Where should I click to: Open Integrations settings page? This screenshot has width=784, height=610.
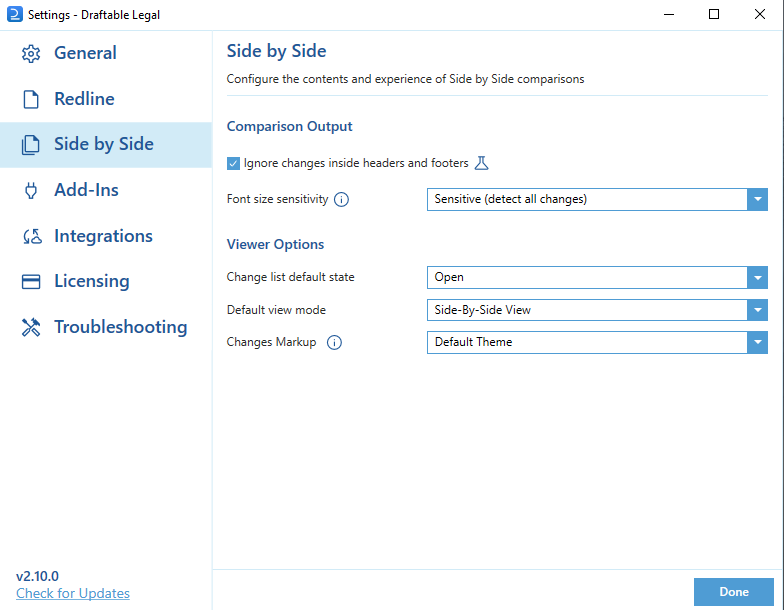tap(106, 236)
